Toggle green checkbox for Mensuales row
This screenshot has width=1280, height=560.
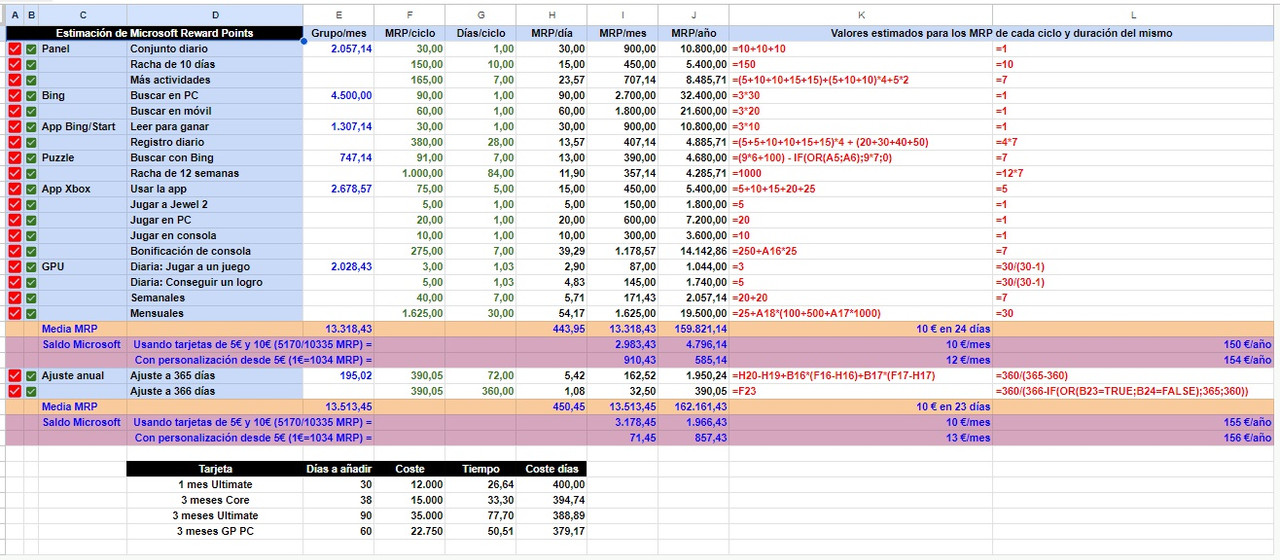point(31,314)
